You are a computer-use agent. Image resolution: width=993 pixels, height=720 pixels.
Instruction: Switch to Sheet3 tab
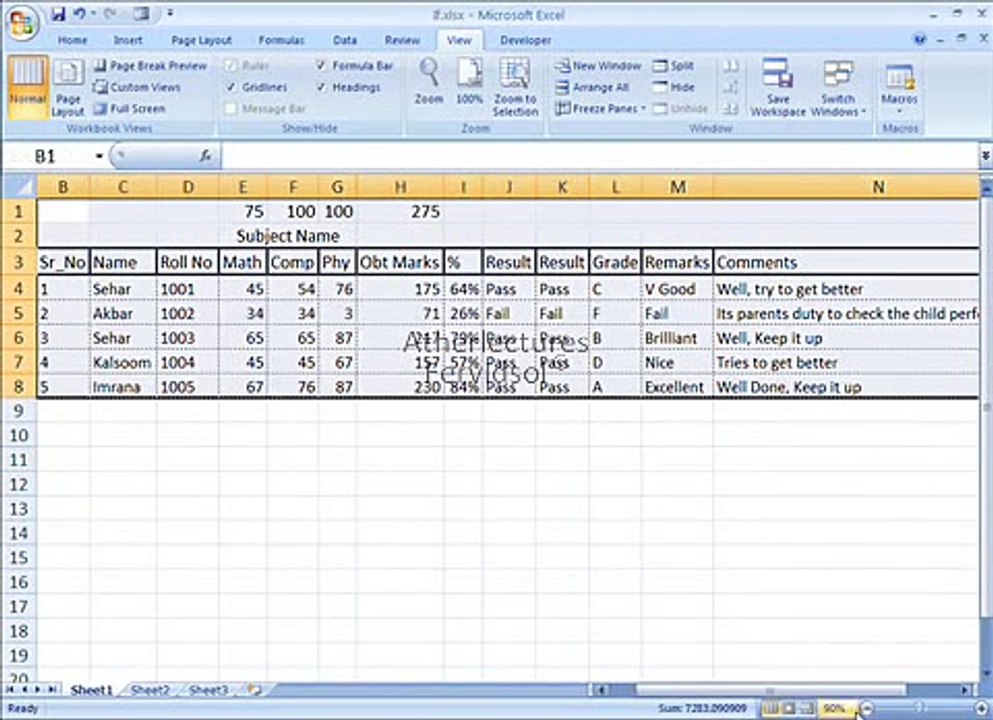pos(208,690)
